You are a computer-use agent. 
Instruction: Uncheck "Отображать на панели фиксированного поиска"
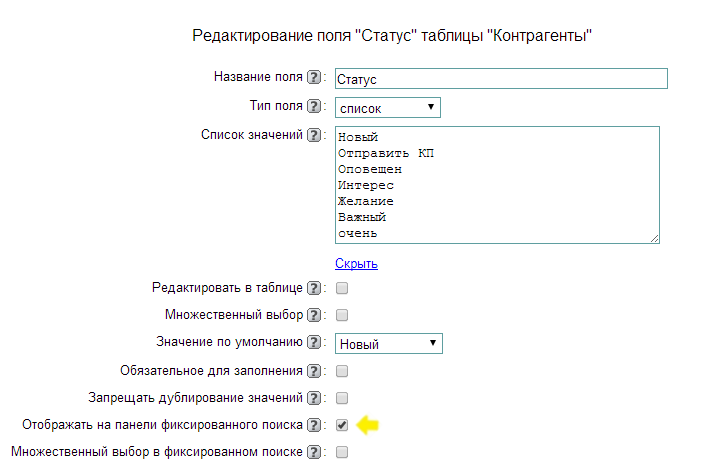tap(342, 425)
